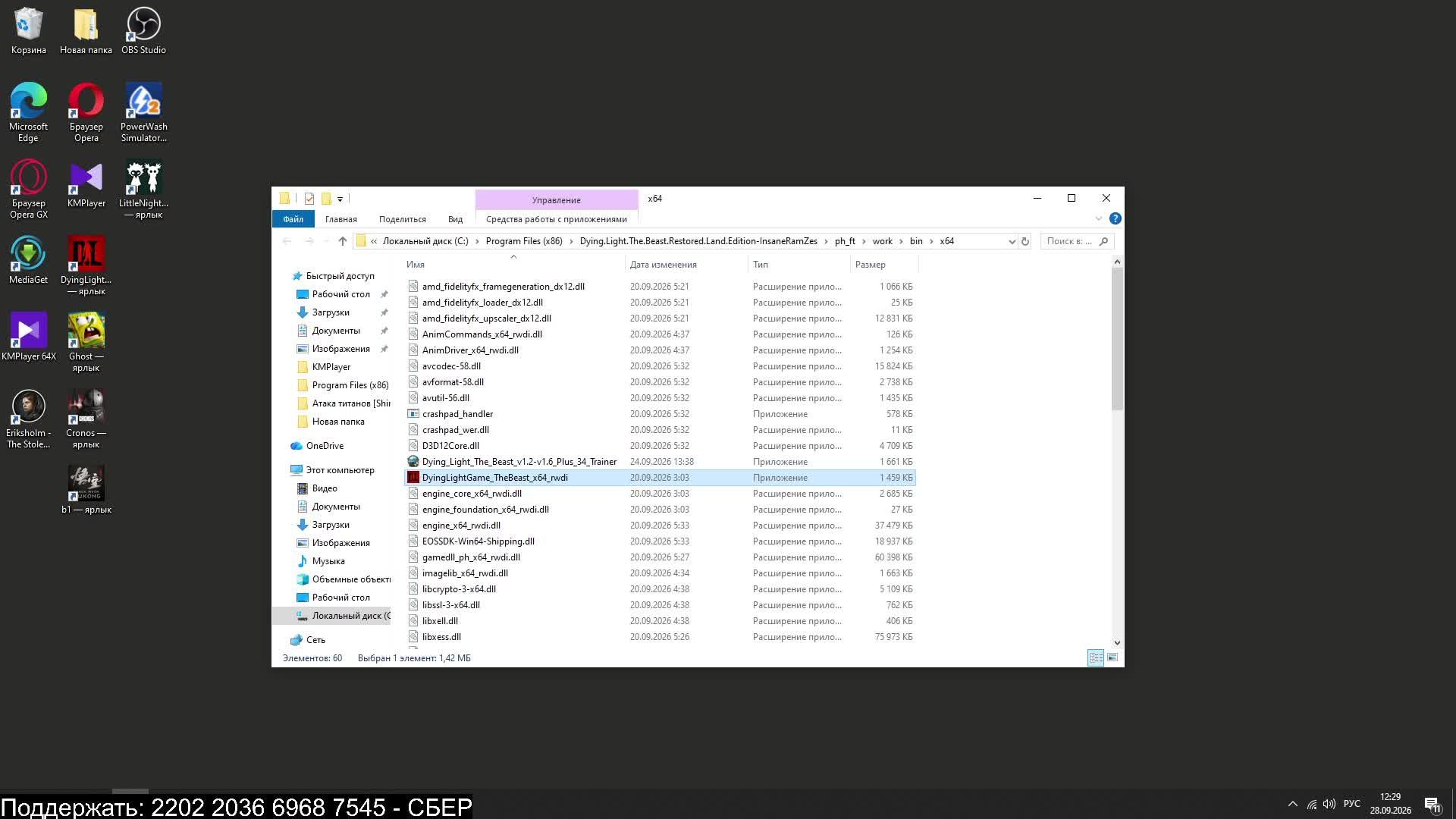Sort files by the Тип column
The width and height of the screenshot is (1456, 819).
click(799, 265)
